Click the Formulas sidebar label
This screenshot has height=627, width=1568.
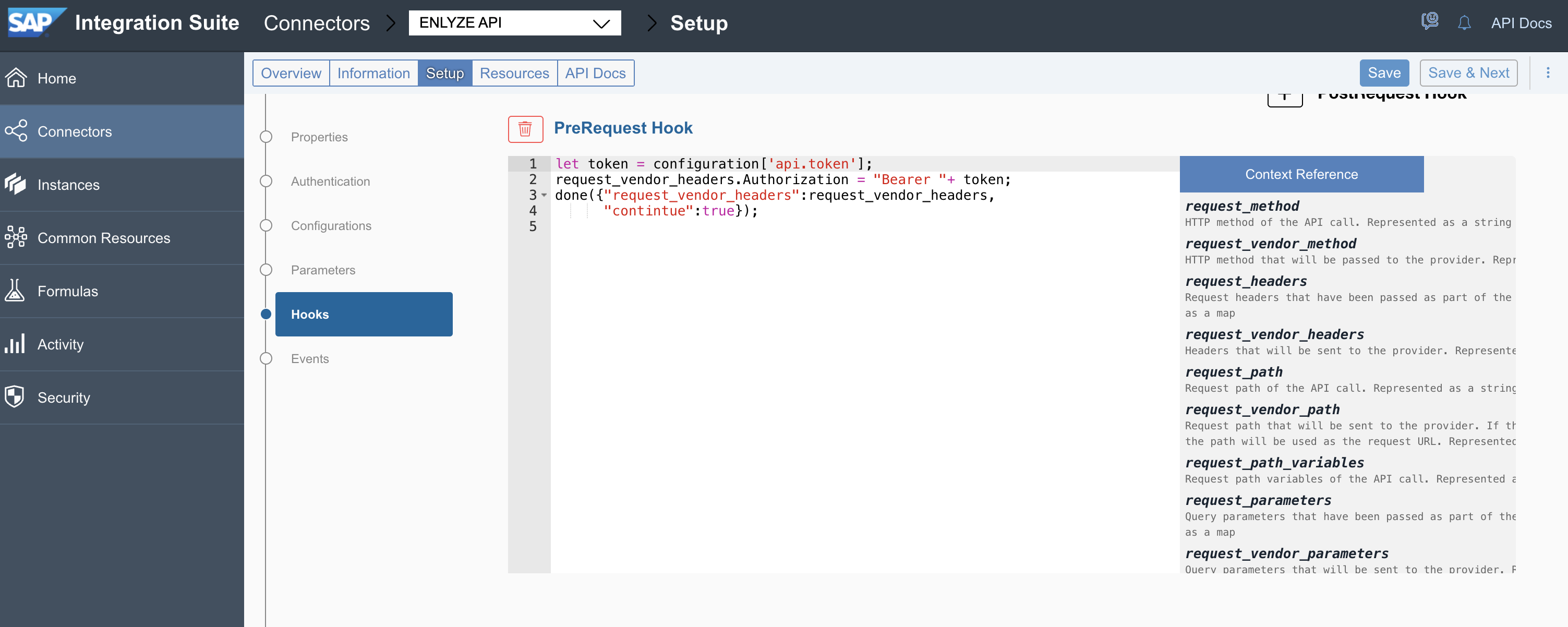point(68,291)
